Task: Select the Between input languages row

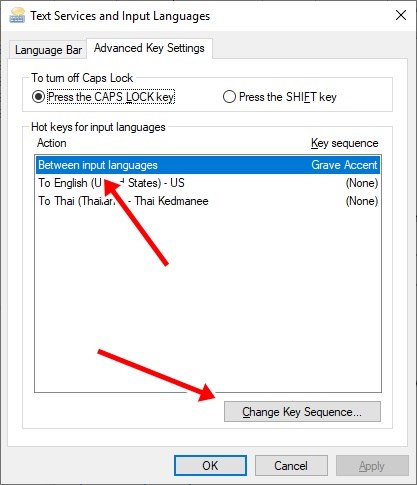Action: point(208,165)
